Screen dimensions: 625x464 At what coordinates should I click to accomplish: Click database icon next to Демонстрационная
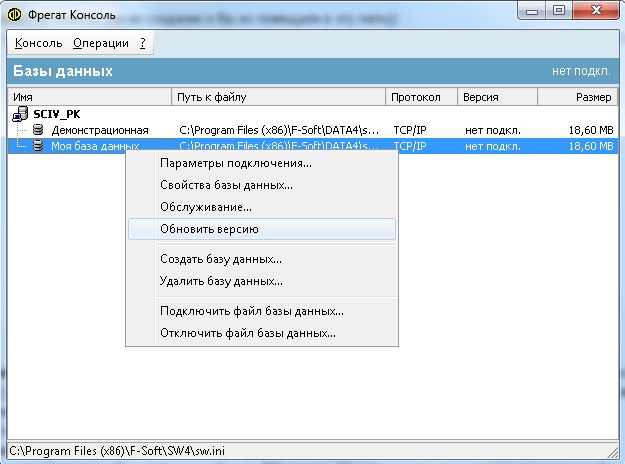[x=38, y=130]
